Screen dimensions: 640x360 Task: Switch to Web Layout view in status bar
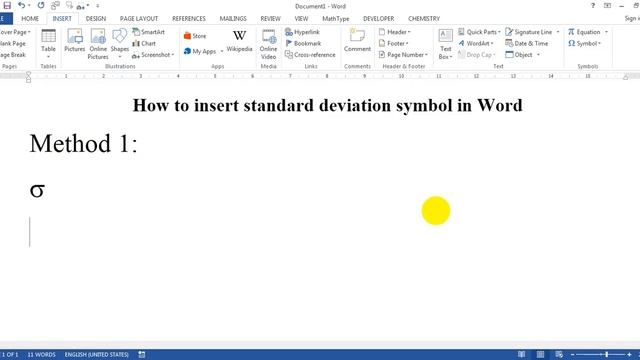tap(559, 354)
